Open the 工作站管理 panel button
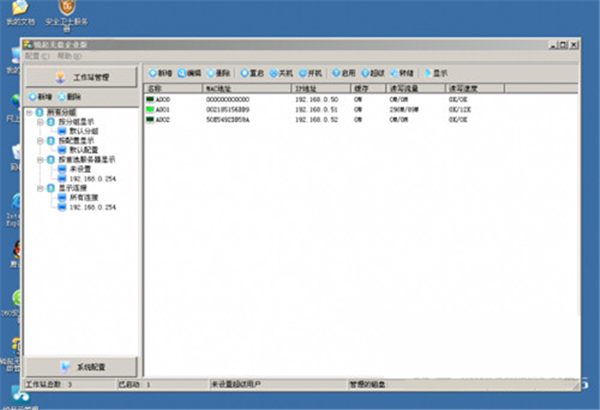Screen dimensions: 600x410 (80, 76)
